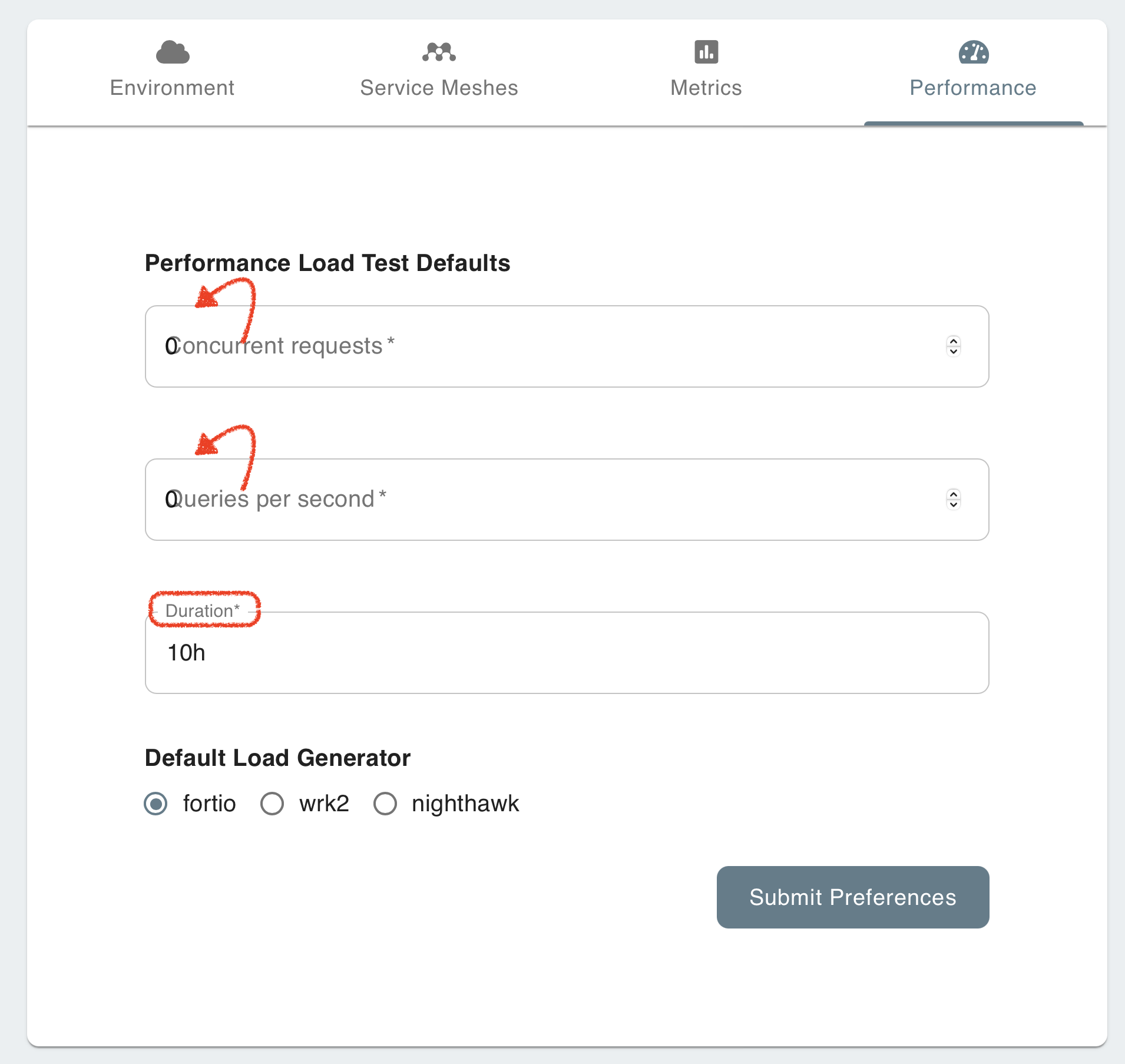Viewport: 1125px width, 1064px height.
Task: Select the fortio load generator
Action: 155,803
